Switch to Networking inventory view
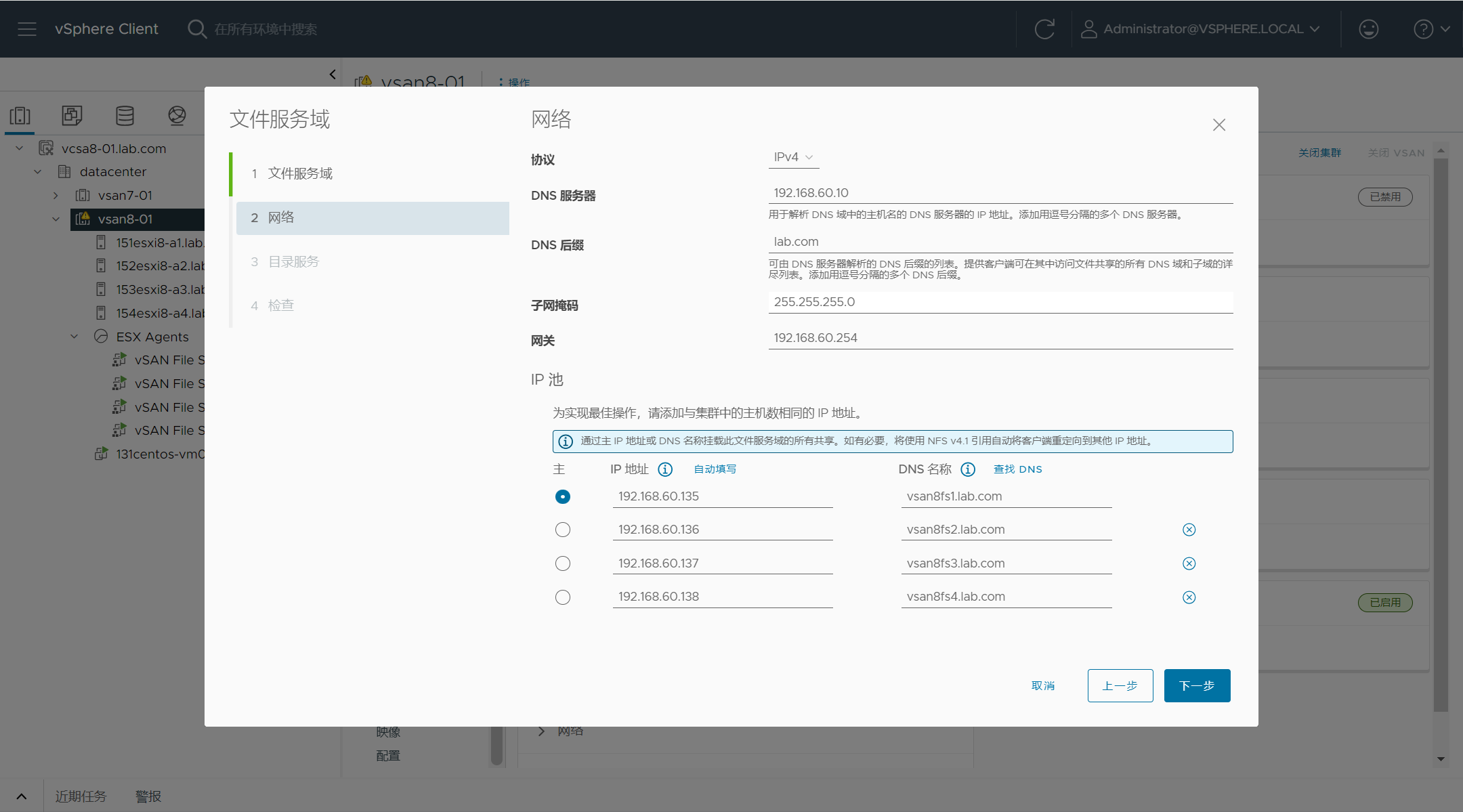The width and height of the screenshot is (1463, 812). pos(177,116)
